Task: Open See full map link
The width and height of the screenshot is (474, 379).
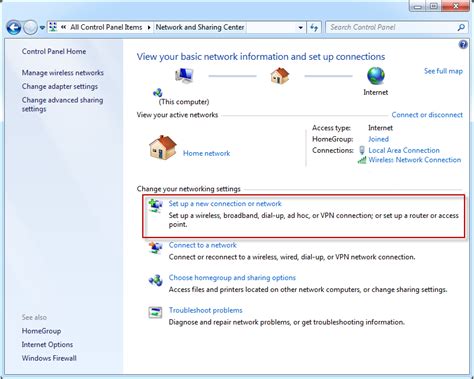Action: pyautogui.click(x=443, y=71)
